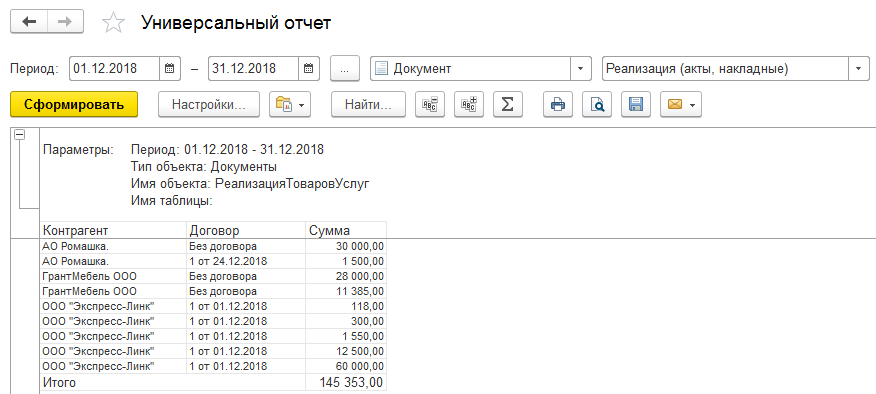The image size is (876, 394).
Task: Open the report variants dropdown button
Action: point(290,104)
